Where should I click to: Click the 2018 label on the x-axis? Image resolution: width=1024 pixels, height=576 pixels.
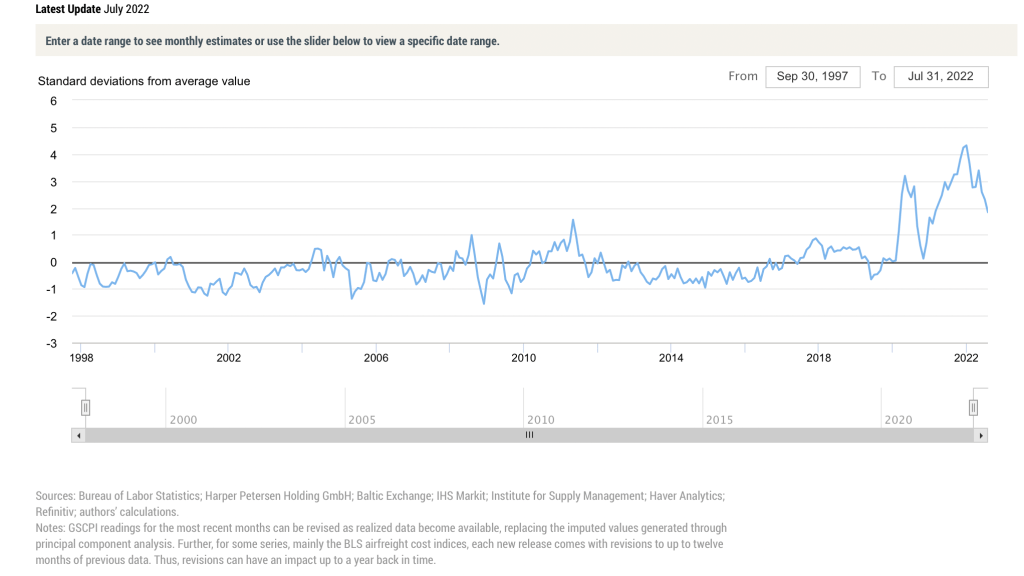coord(819,358)
